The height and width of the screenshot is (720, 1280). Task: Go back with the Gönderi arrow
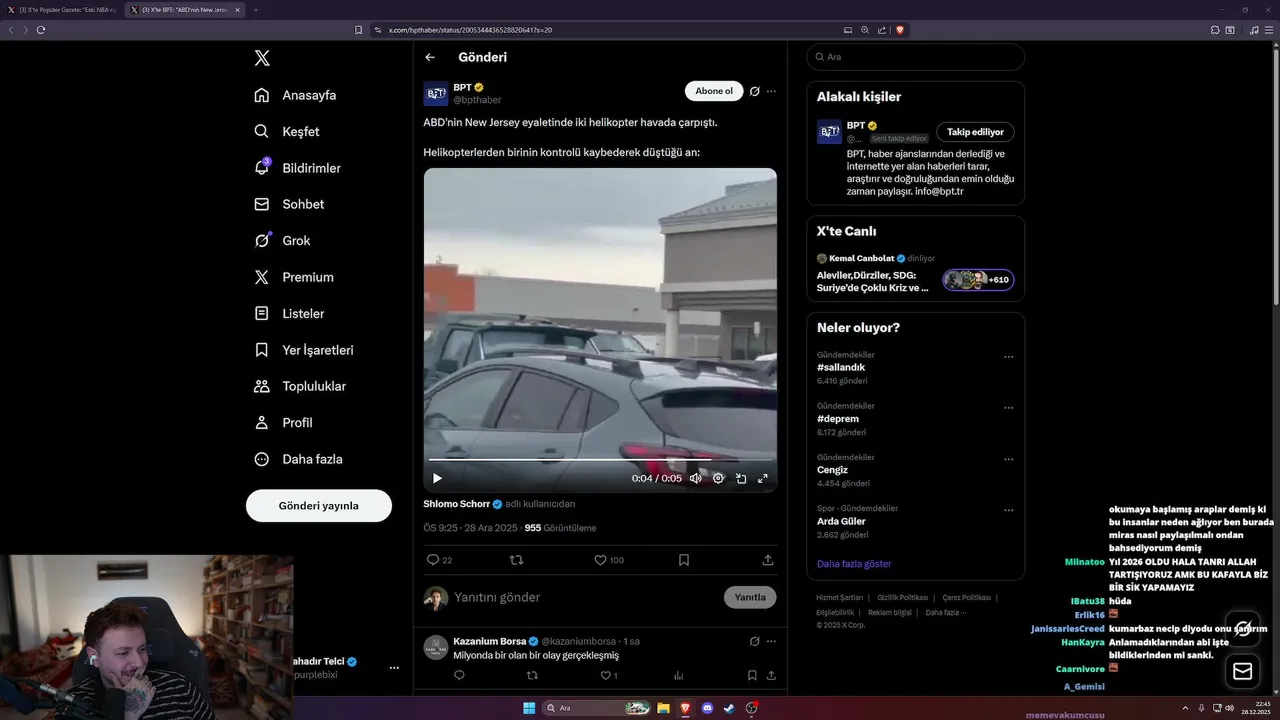pyautogui.click(x=430, y=58)
